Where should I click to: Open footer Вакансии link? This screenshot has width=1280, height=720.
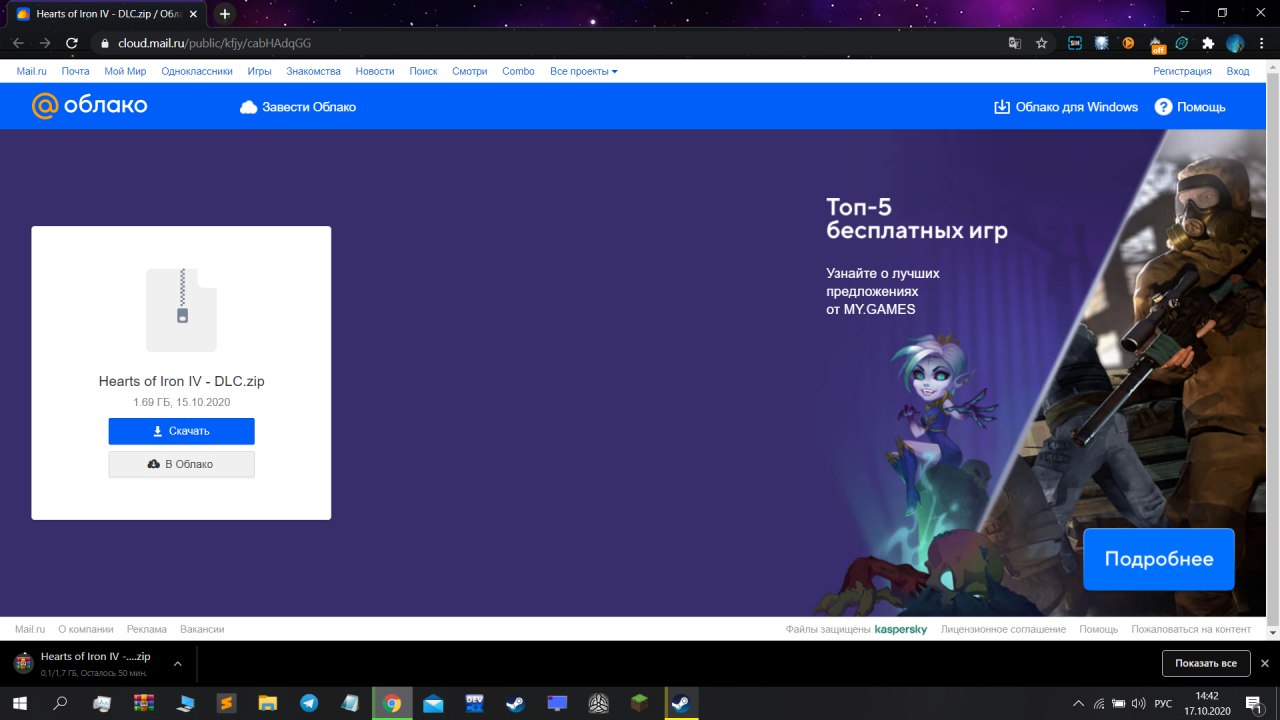coord(202,629)
